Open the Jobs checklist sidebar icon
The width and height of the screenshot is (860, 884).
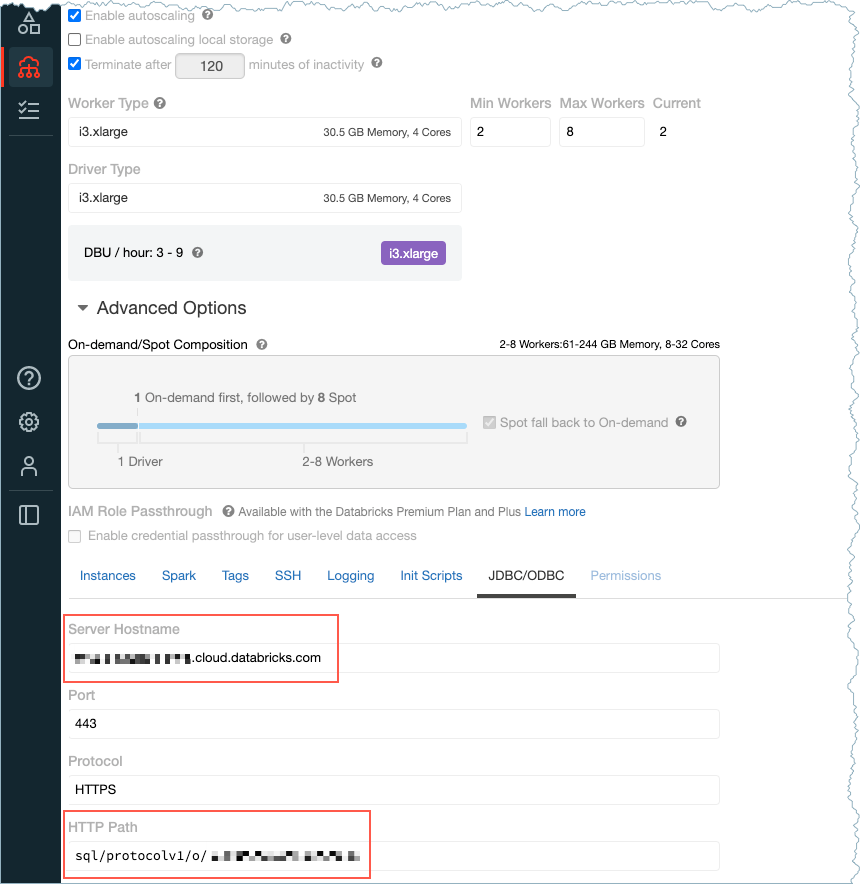tap(29, 110)
